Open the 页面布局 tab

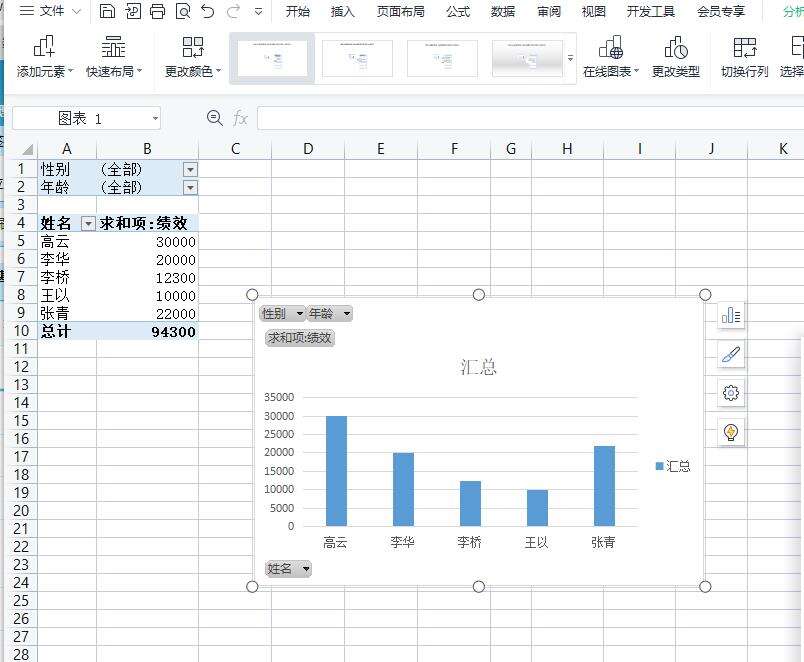[400, 11]
